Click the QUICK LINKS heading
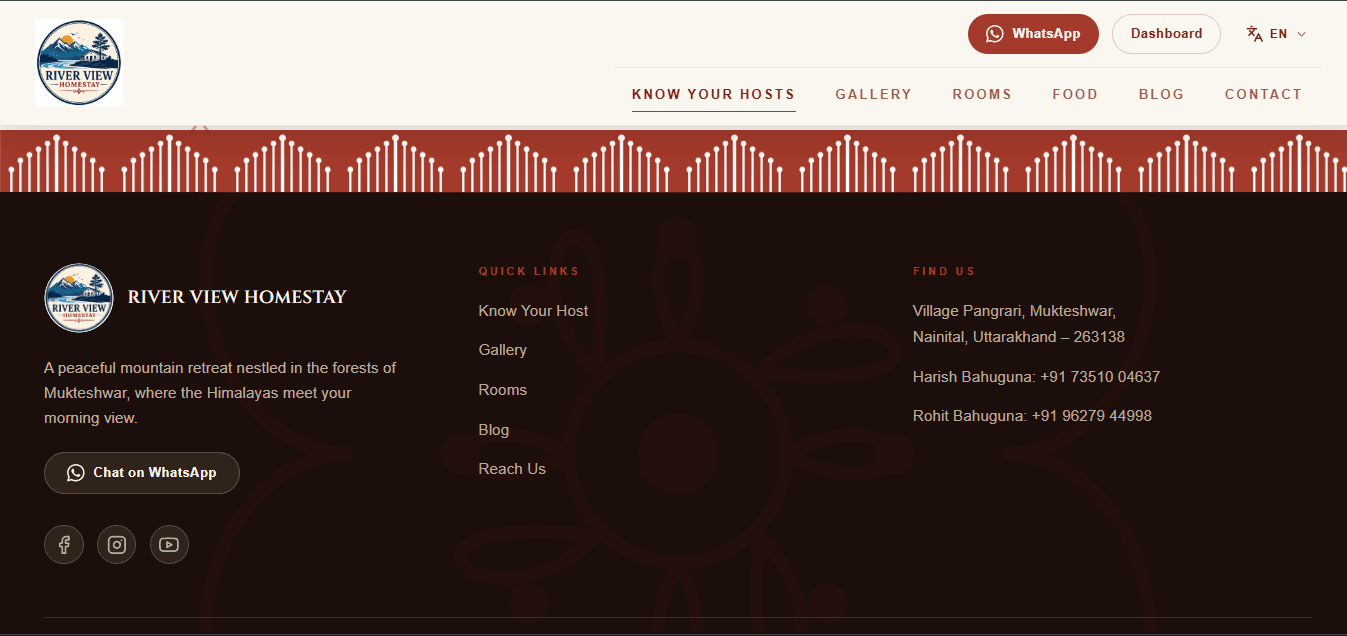This screenshot has width=1347, height=636. (x=529, y=271)
